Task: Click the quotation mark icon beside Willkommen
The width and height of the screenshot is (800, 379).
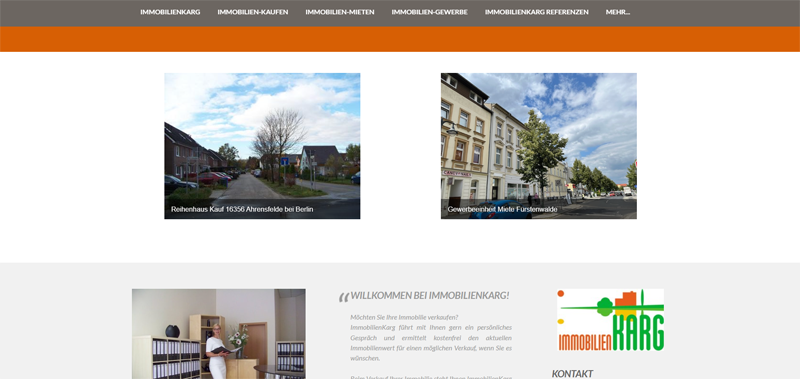Action: click(x=343, y=297)
